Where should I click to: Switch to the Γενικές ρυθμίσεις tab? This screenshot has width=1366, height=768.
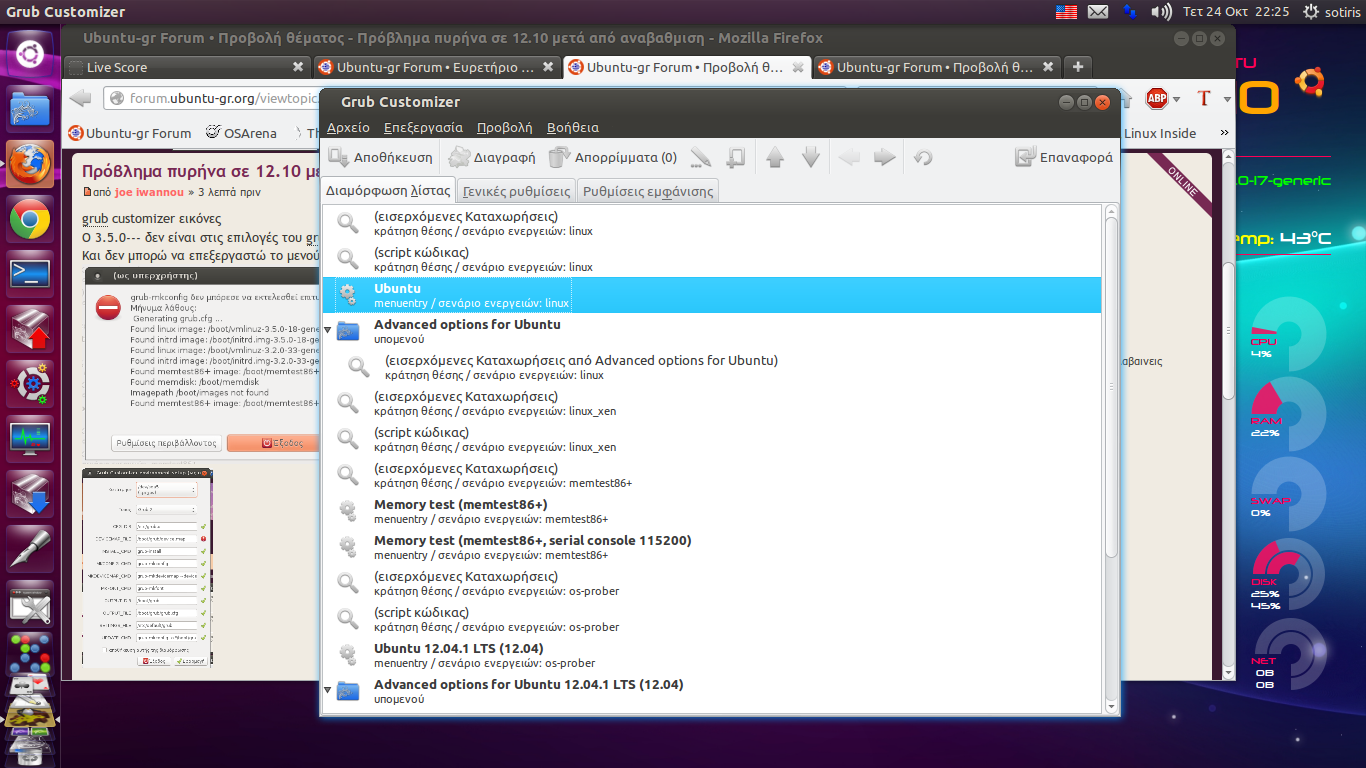click(x=516, y=191)
